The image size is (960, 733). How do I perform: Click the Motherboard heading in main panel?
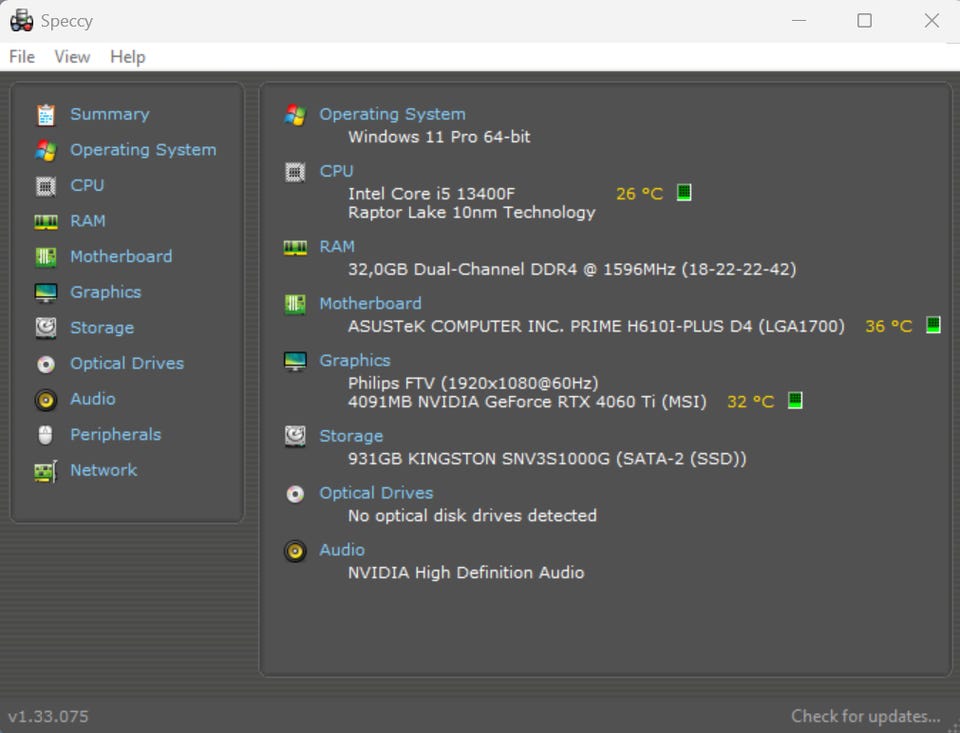[x=370, y=303]
